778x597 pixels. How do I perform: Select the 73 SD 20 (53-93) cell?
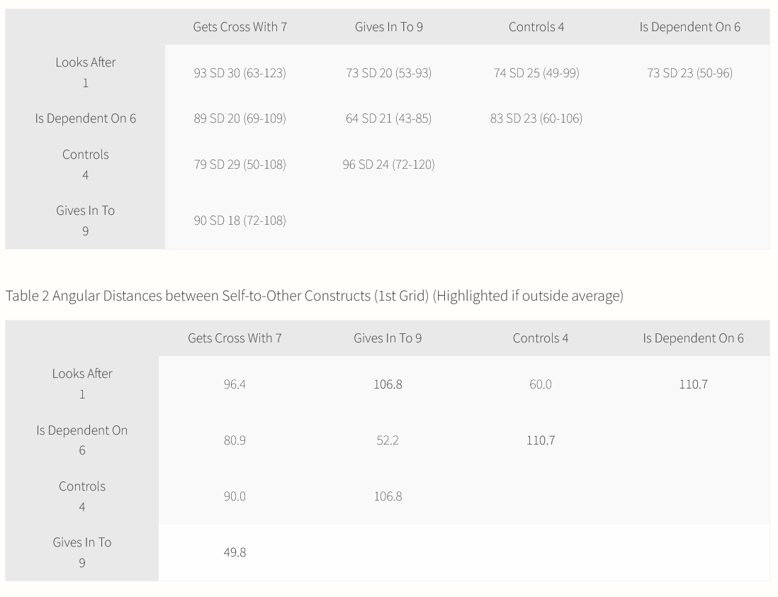[389, 73]
